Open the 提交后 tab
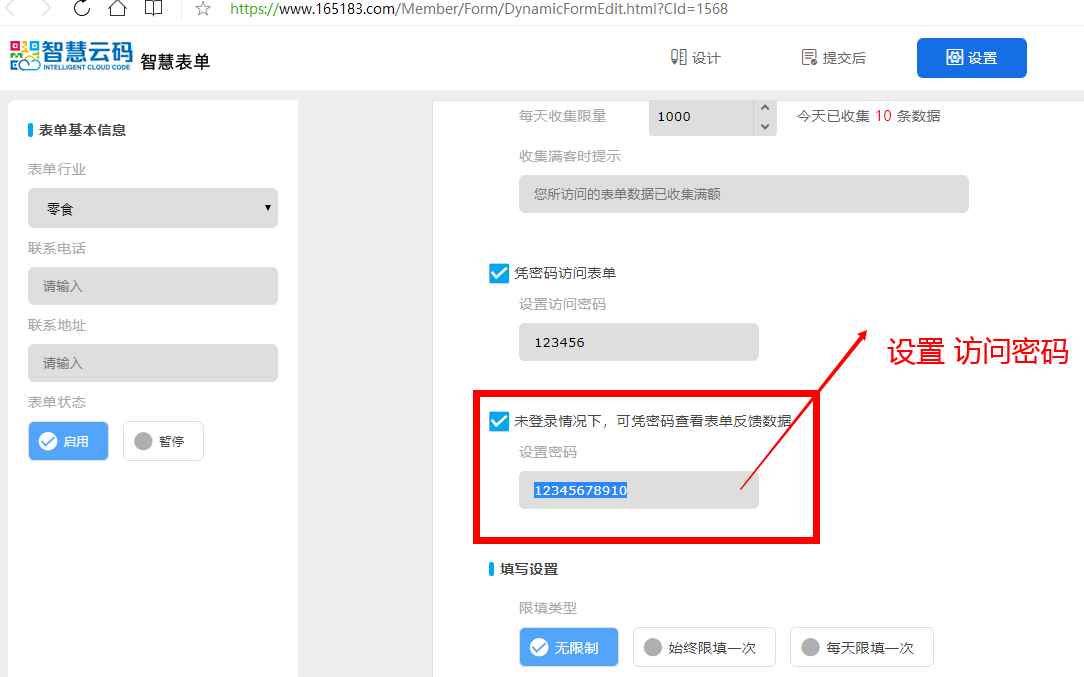This screenshot has width=1084, height=677. coord(833,58)
